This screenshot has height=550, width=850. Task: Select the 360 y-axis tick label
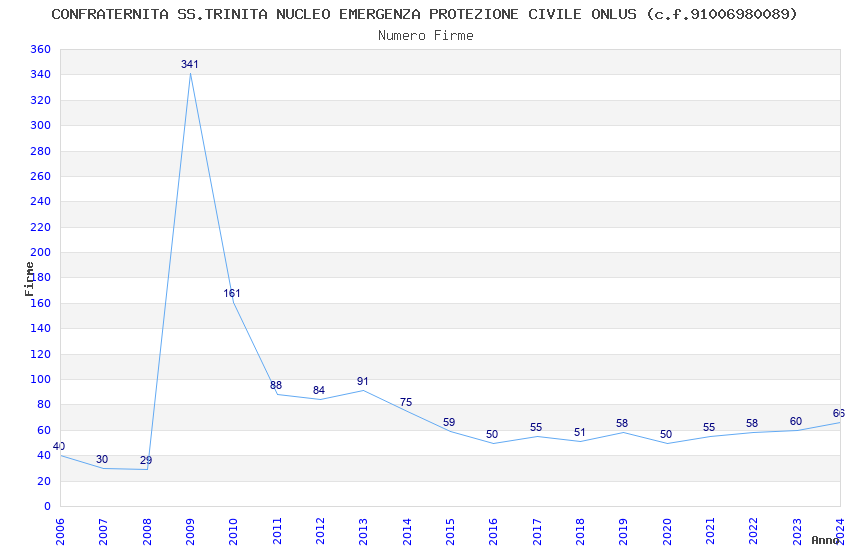(41, 49)
